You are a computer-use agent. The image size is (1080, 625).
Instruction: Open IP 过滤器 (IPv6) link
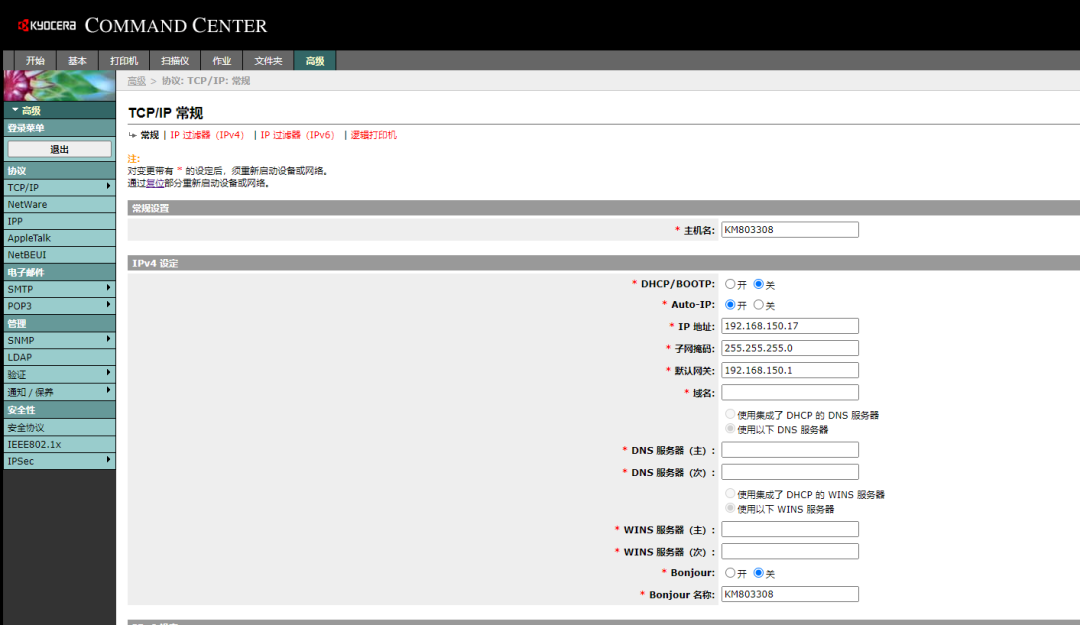point(298,135)
